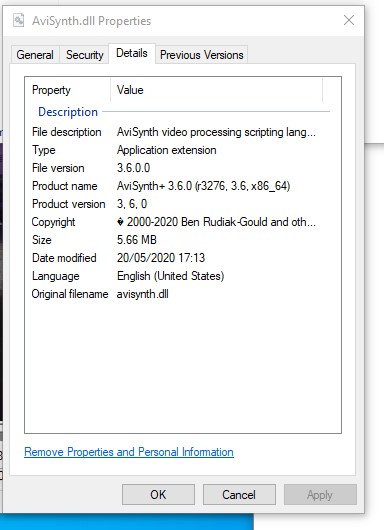
Task: Click the Cancel button
Action: (239, 495)
